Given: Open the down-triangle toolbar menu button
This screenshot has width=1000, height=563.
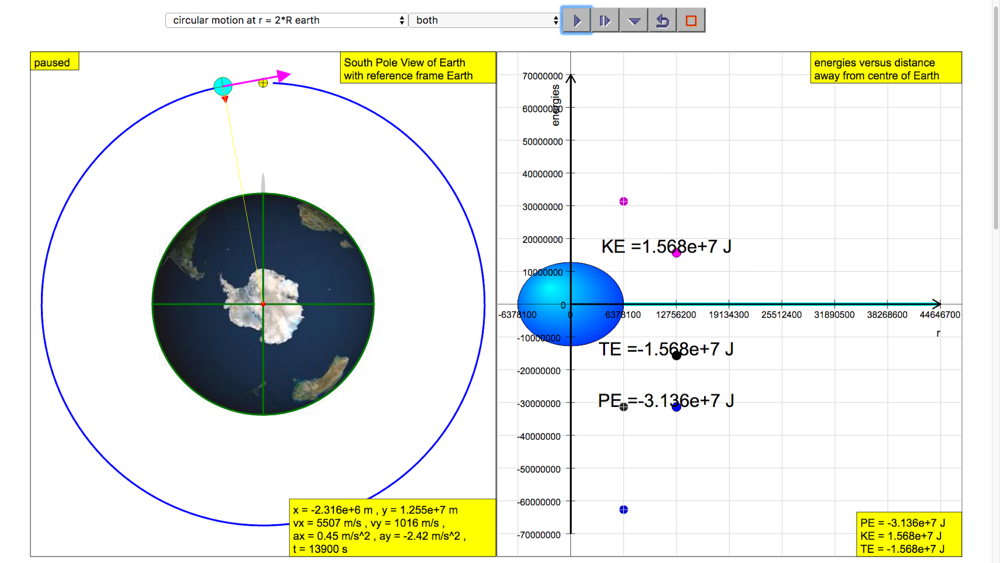Looking at the screenshot, I should pyautogui.click(x=634, y=20).
